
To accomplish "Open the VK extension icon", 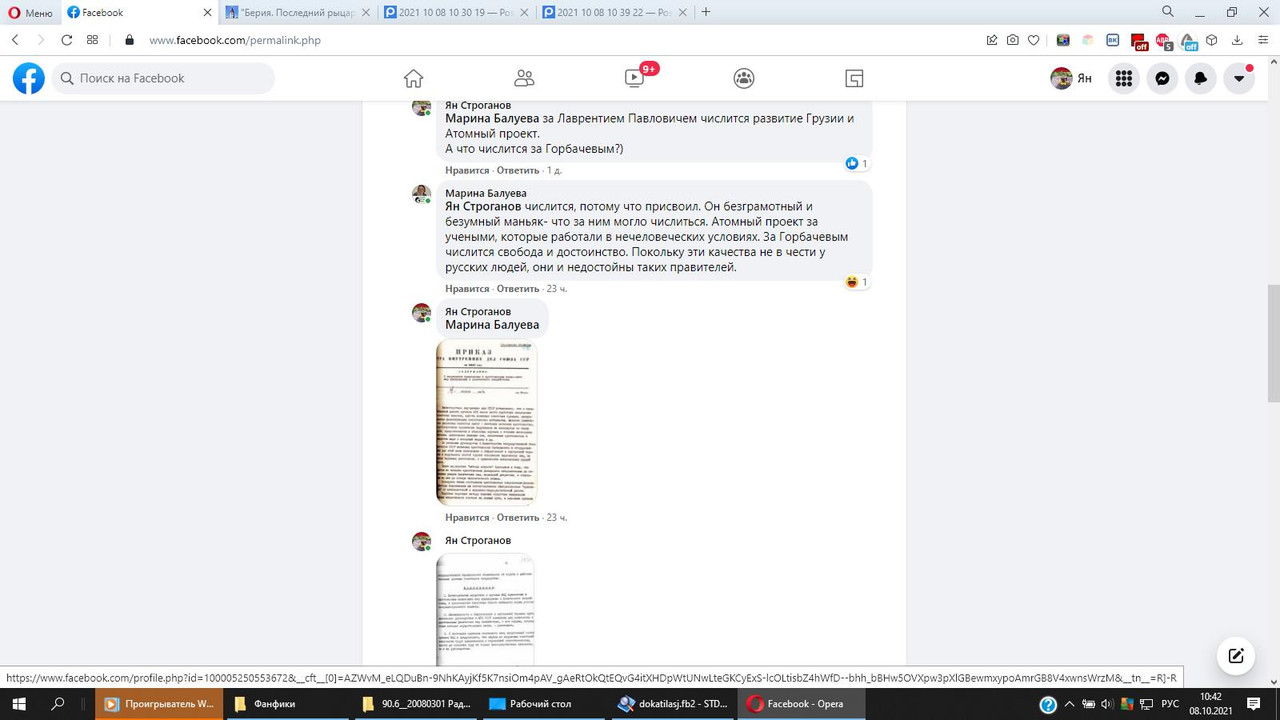I will coord(1113,40).
